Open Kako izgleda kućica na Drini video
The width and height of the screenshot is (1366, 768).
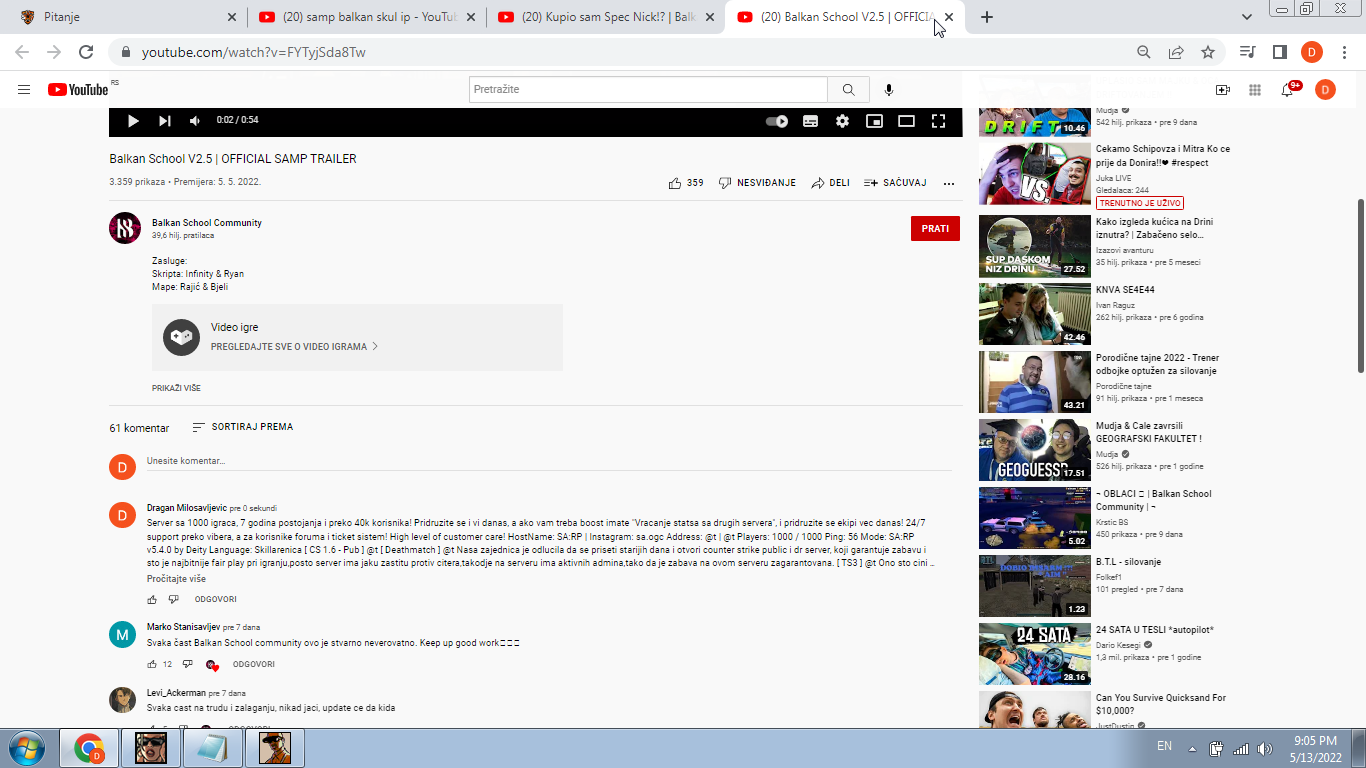point(1035,246)
